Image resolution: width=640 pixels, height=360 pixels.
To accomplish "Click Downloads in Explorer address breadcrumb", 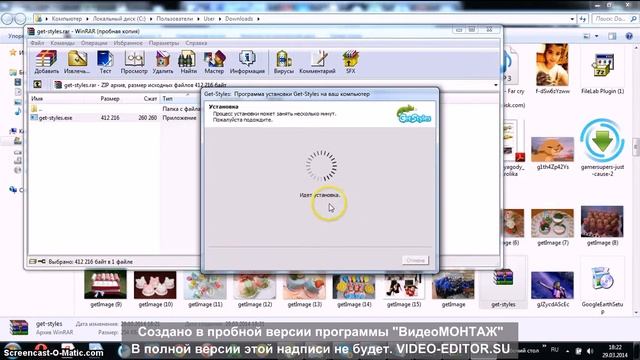I will pyautogui.click(x=239, y=19).
